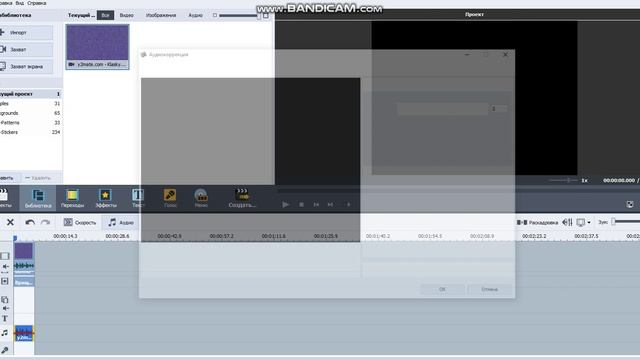Undo the last timeline action

coord(30,222)
